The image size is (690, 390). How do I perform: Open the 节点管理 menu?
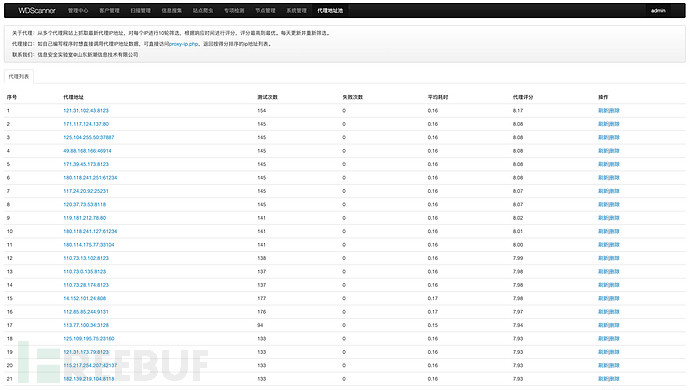pos(265,11)
